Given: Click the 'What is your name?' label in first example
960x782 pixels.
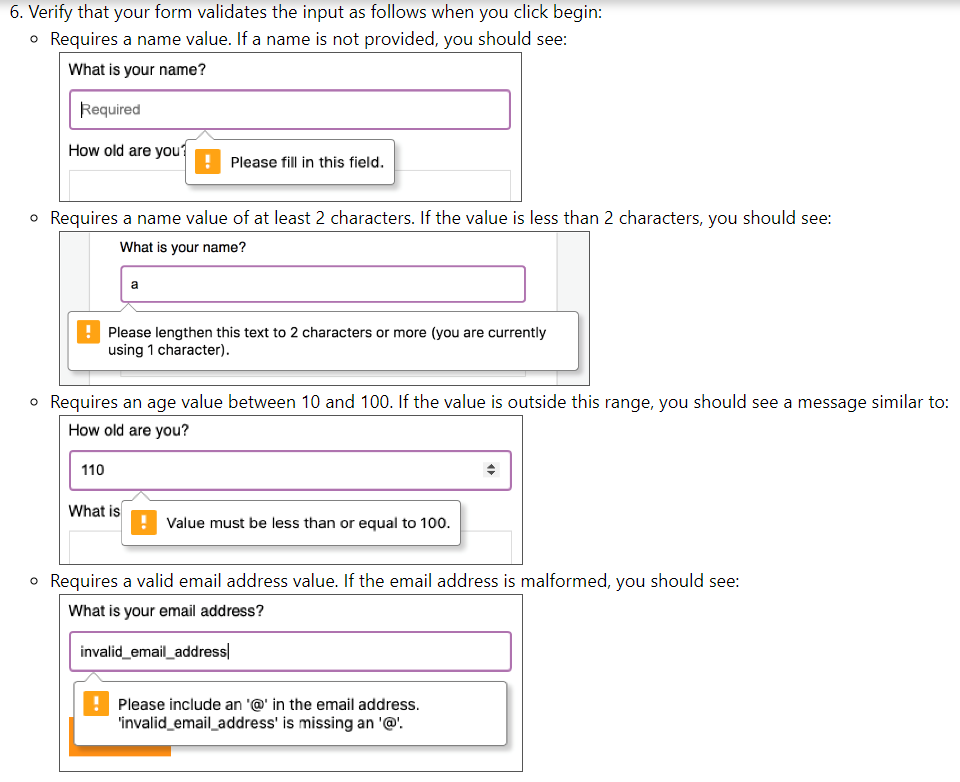Looking at the screenshot, I should (137, 70).
